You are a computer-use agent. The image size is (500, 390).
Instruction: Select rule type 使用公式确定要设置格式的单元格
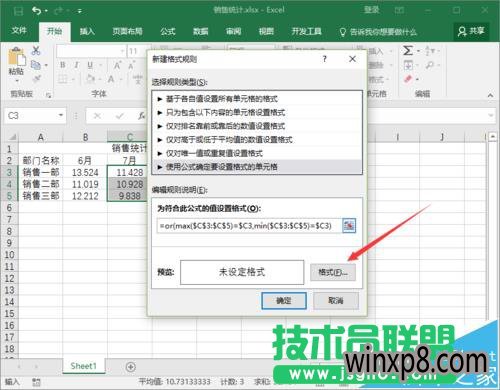[257, 167]
